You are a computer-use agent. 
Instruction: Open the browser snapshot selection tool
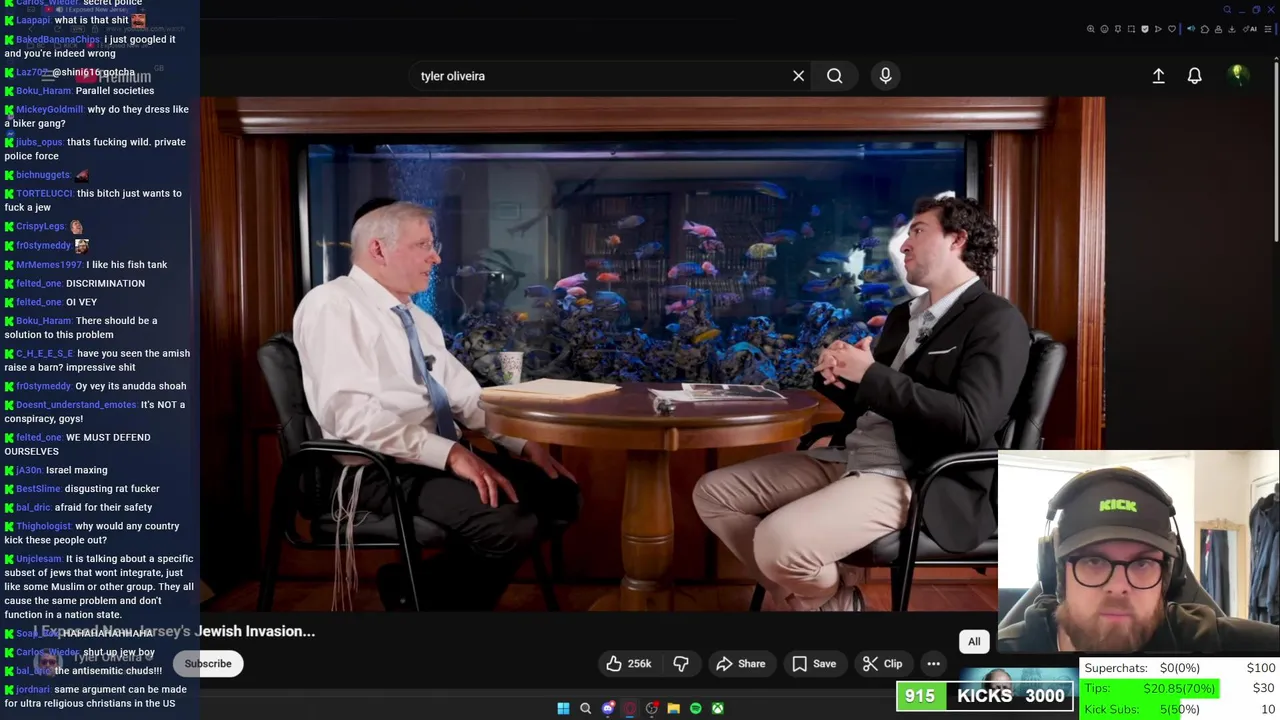pyautogui.click(x=1131, y=29)
